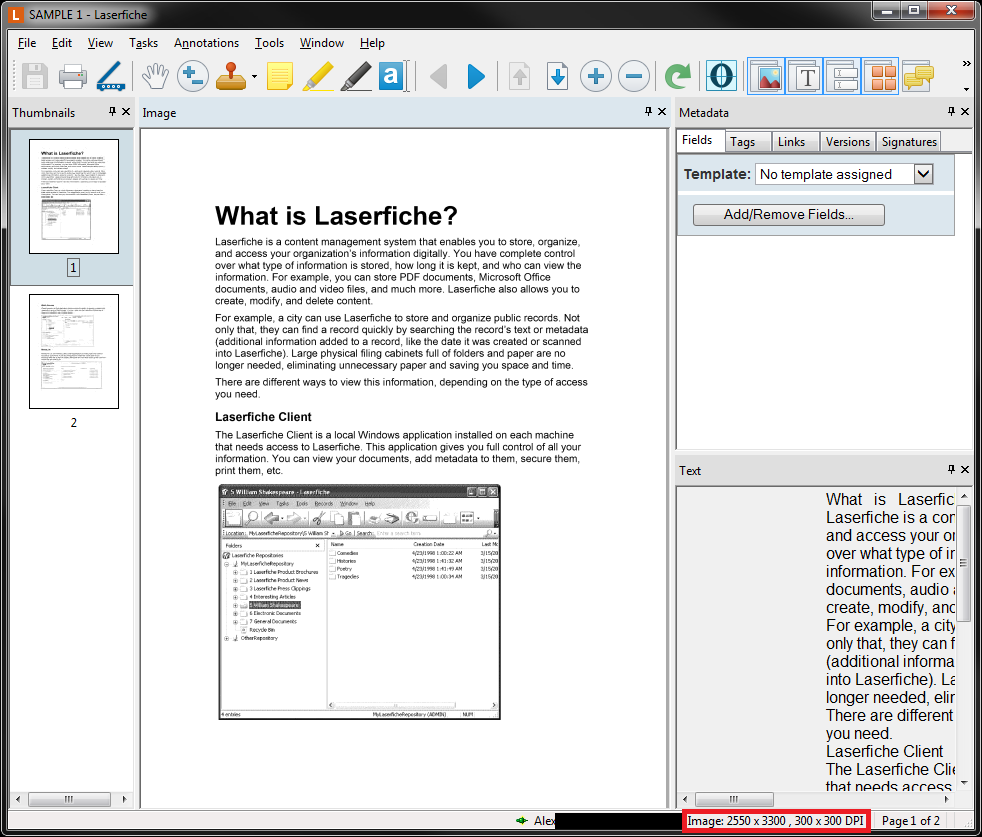Close the Thumbnails panel
Image resolution: width=982 pixels, height=837 pixels.
126,112
